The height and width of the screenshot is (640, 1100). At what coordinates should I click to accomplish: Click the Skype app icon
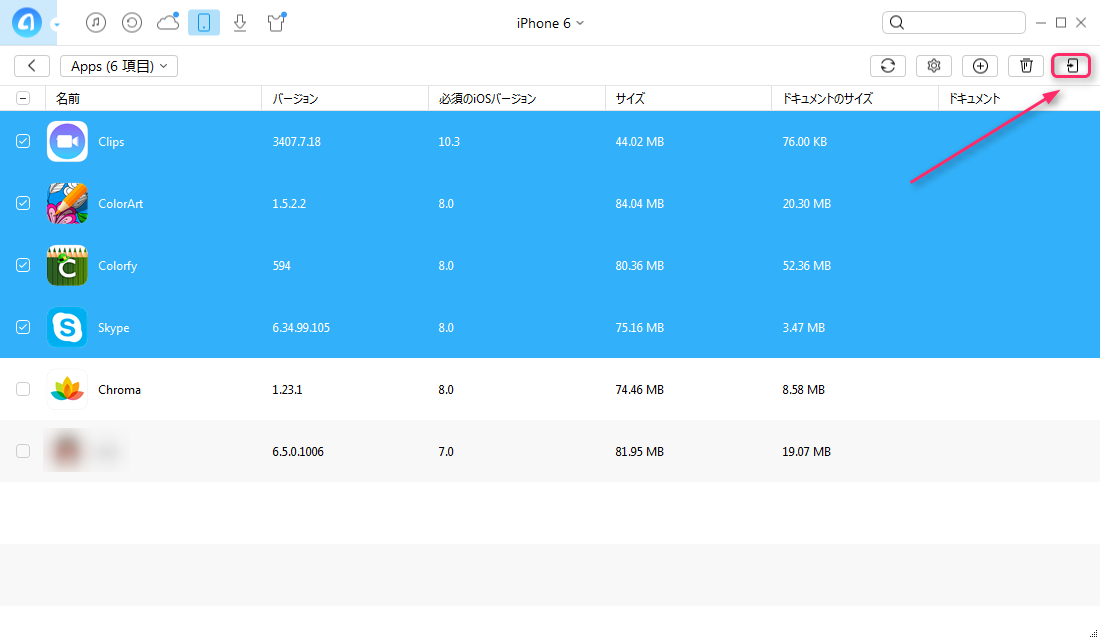click(67, 327)
